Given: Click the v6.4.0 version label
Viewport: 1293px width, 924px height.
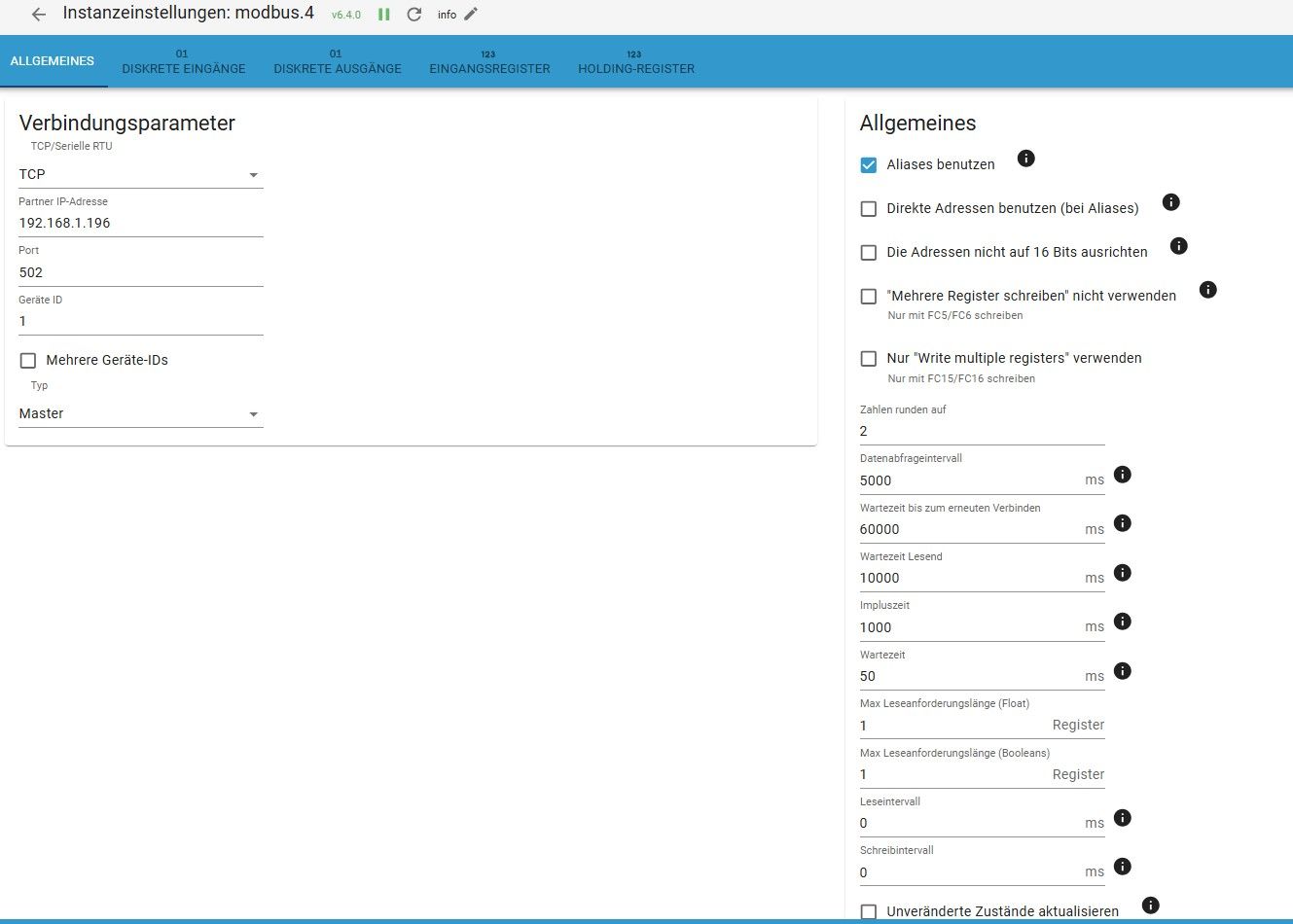Looking at the screenshot, I should click(346, 16).
